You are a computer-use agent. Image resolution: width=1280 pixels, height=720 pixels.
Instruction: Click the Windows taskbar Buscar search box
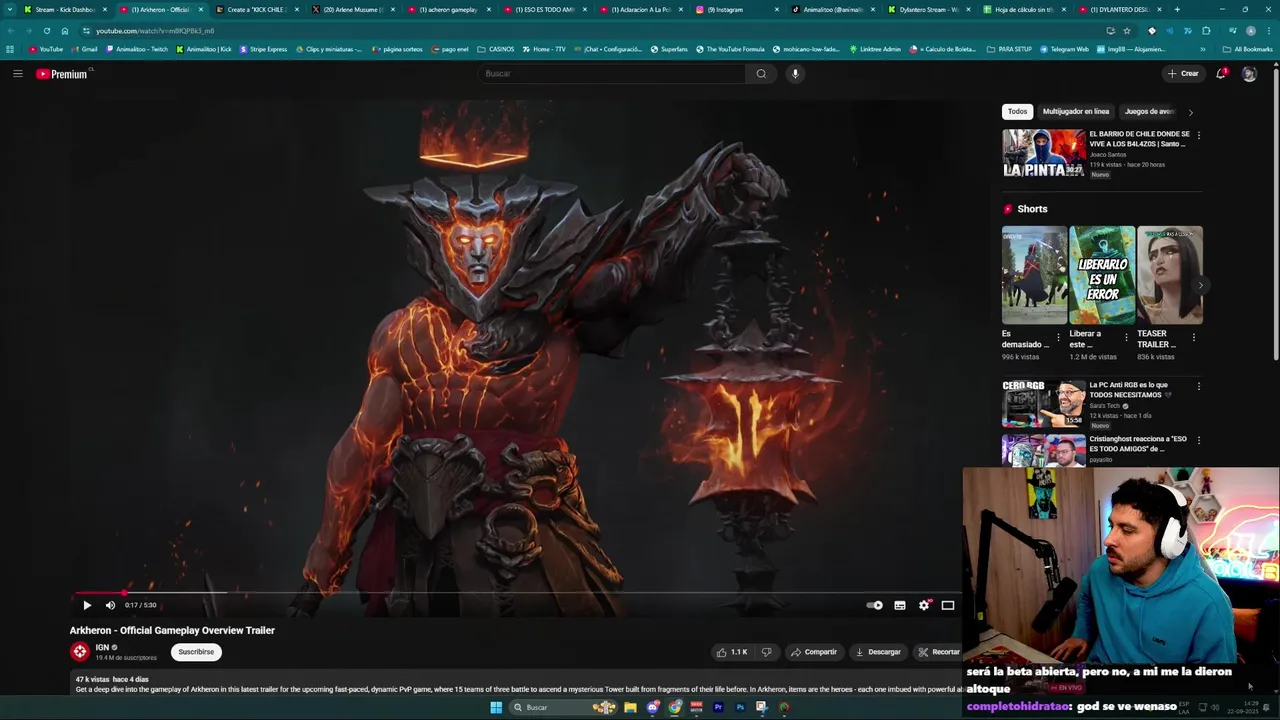point(562,707)
